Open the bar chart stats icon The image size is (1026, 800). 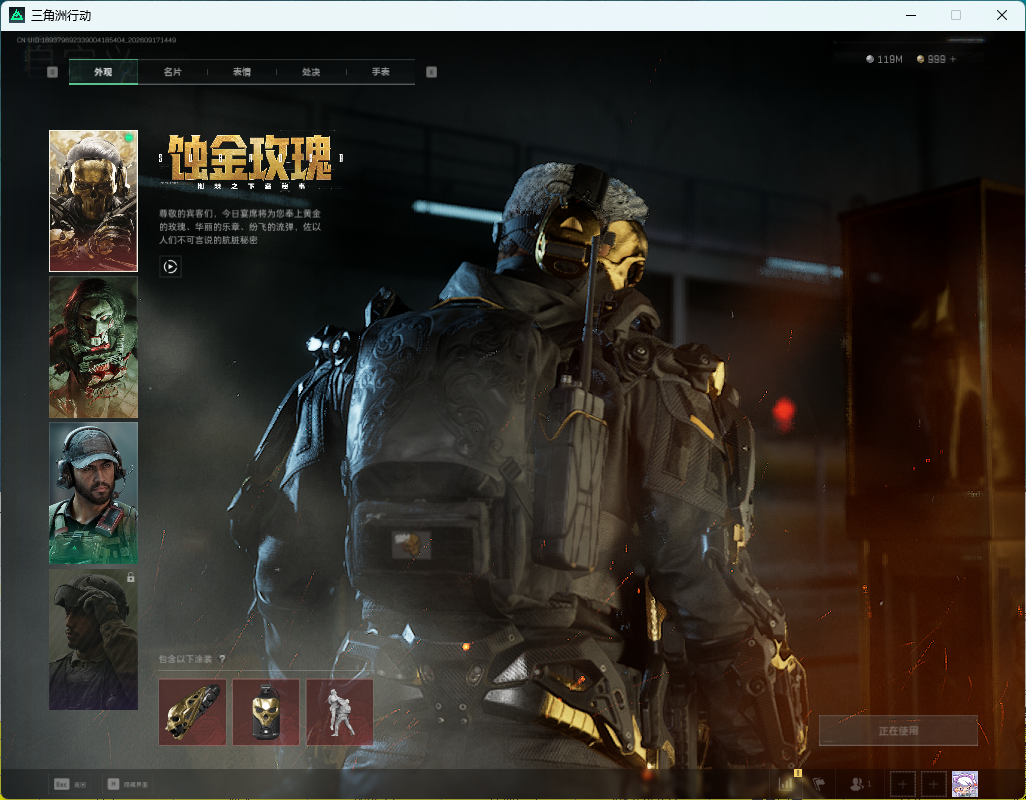[x=787, y=783]
